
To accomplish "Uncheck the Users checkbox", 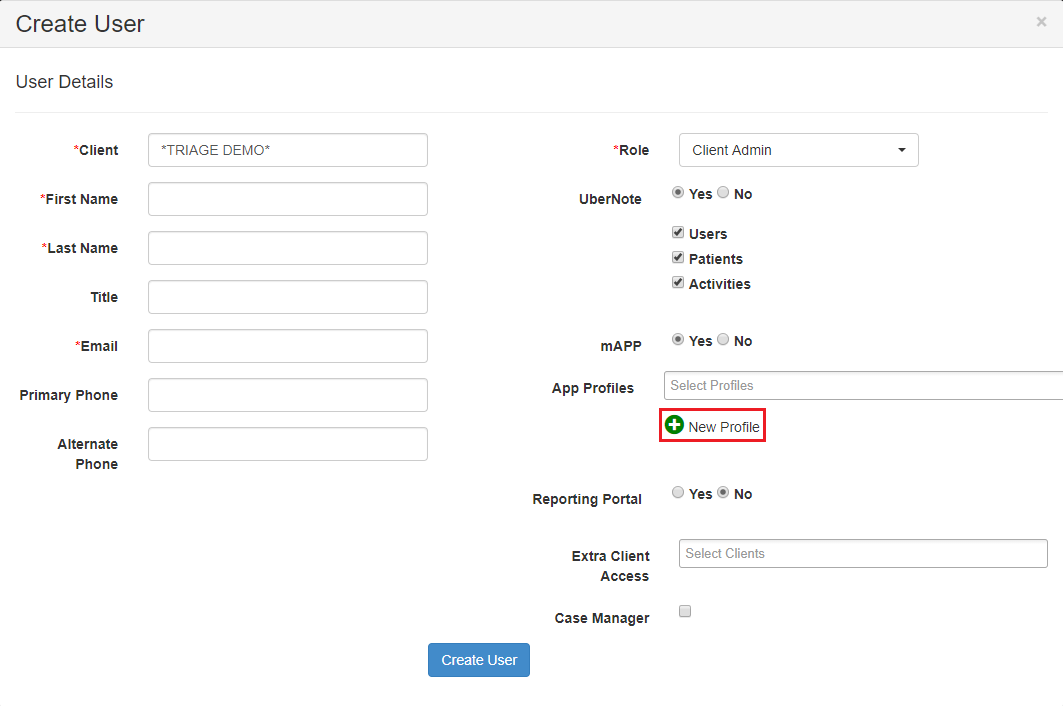I will [678, 232].
